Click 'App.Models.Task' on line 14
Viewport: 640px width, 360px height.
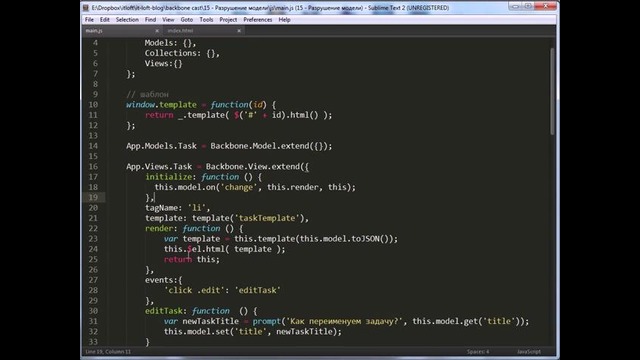click(x=161, y=146)
